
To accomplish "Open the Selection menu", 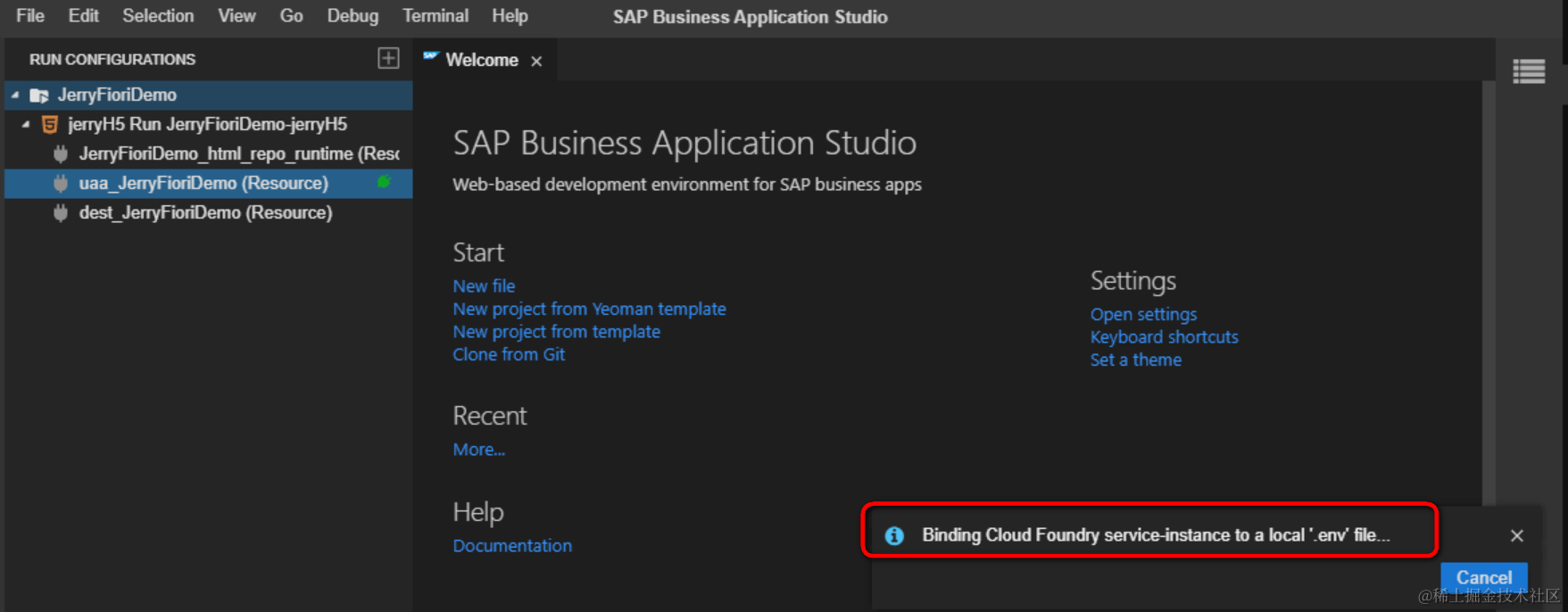I will (x=158, y=16).
